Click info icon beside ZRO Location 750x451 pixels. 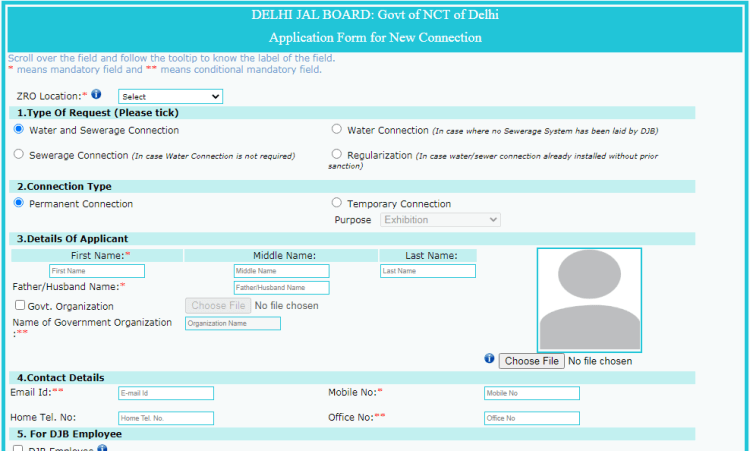(96, 94)
